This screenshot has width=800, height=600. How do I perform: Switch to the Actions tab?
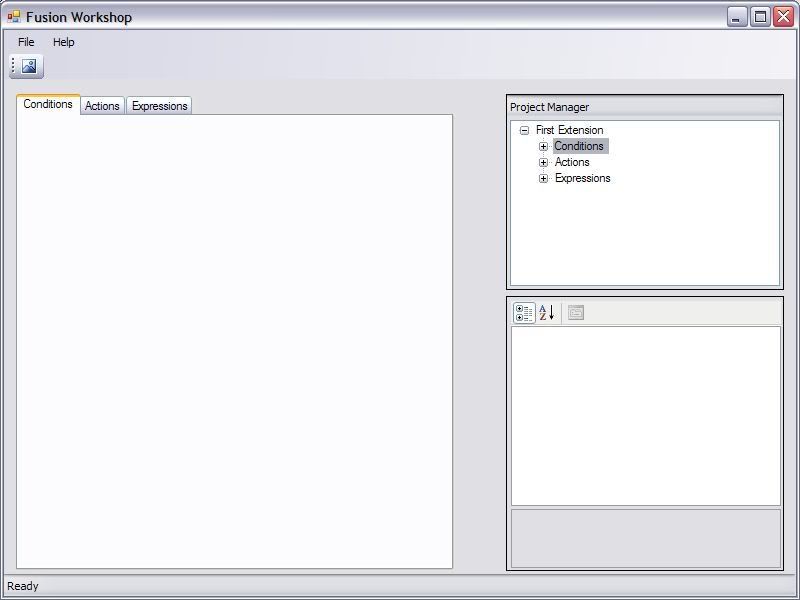click(102, 106)
